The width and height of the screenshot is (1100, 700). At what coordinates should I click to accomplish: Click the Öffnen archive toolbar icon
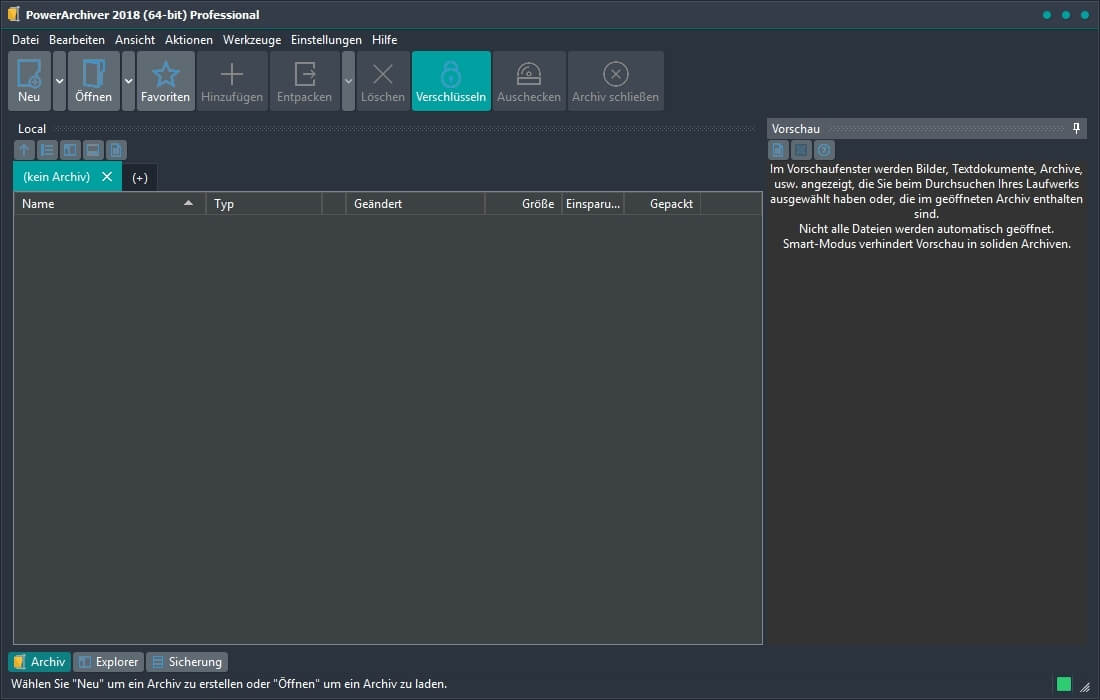(x=93, y=75)
